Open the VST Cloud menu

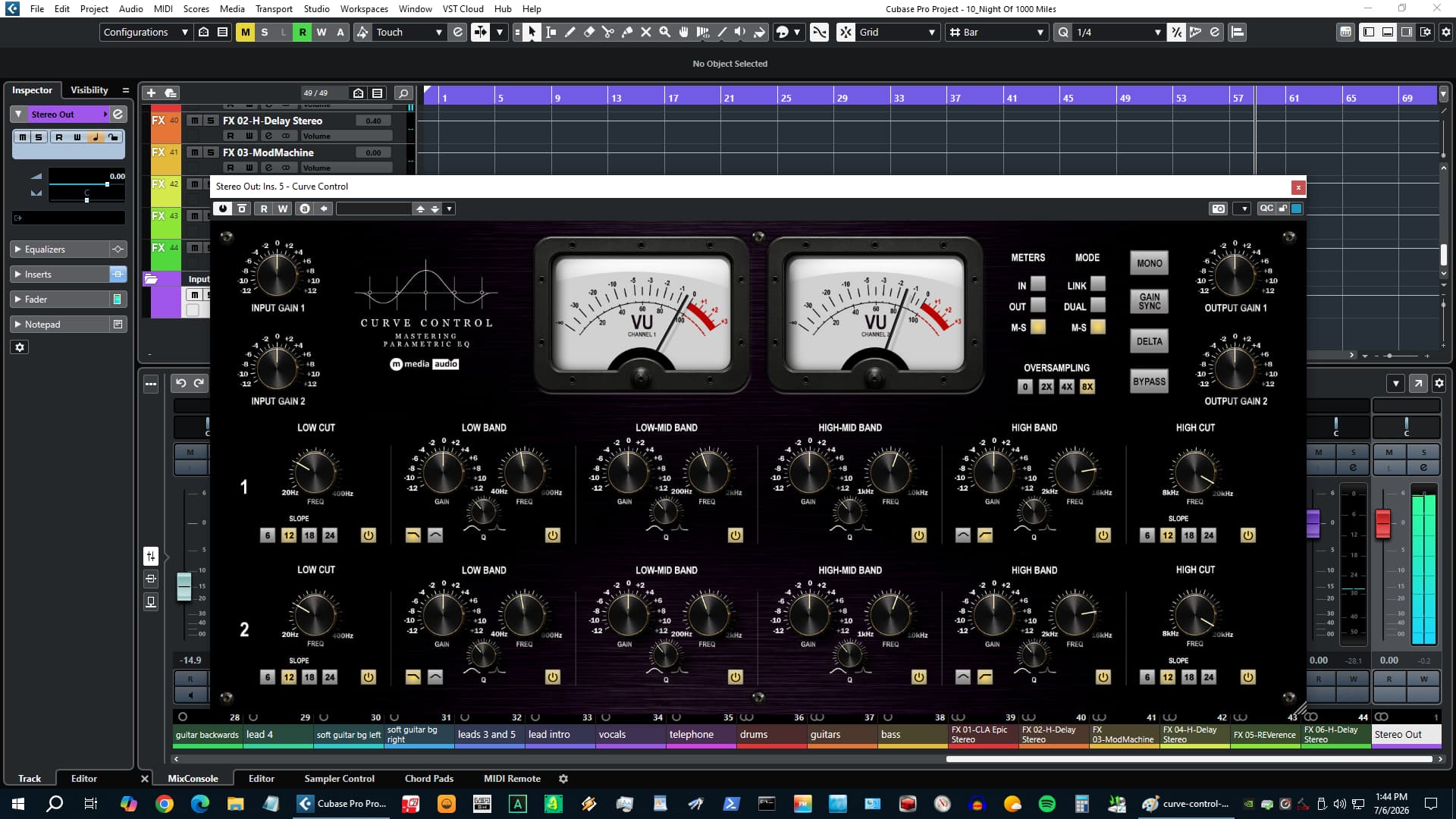click(x=463, y=9)
